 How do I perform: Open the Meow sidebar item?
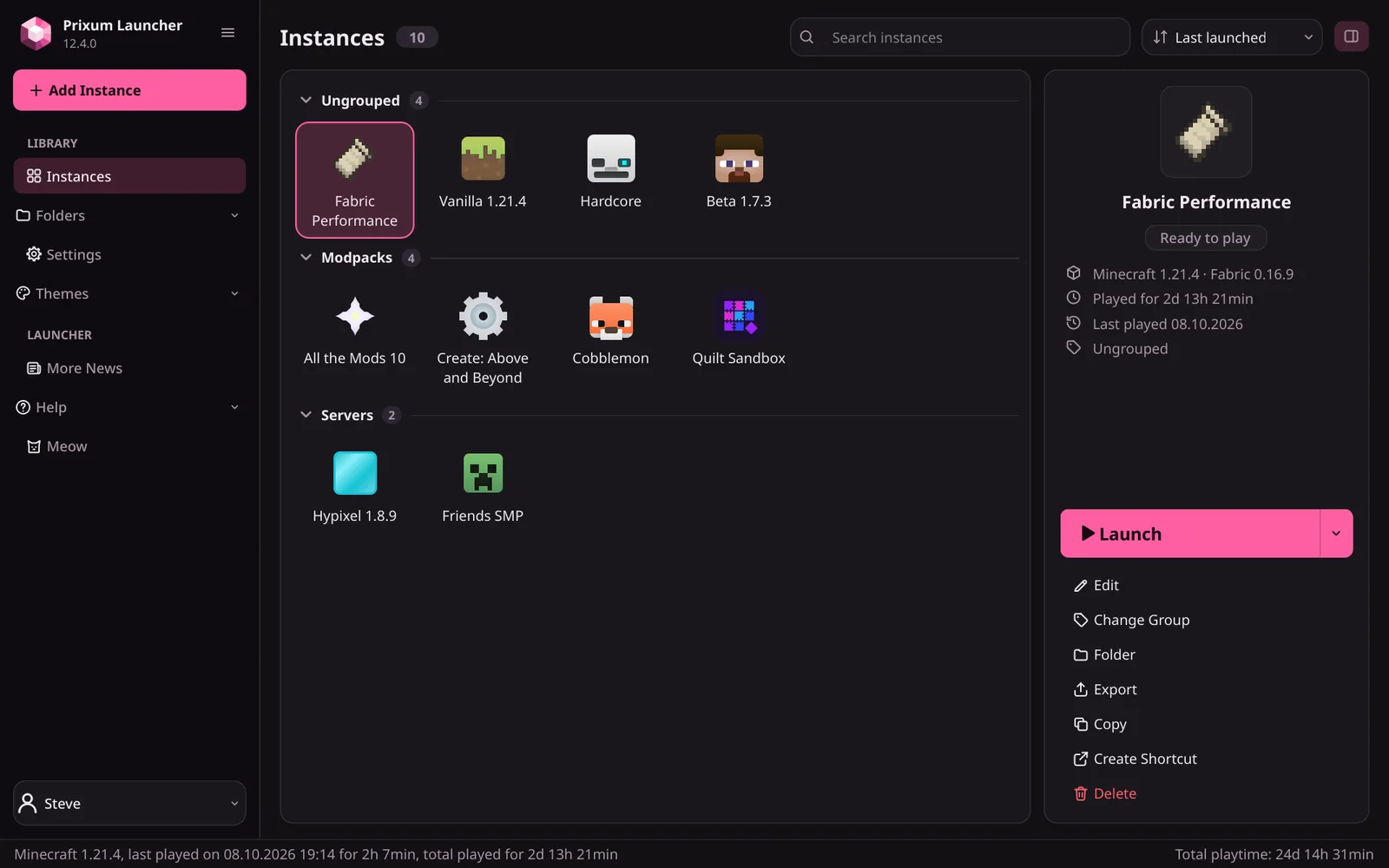[x=129, y=446]
